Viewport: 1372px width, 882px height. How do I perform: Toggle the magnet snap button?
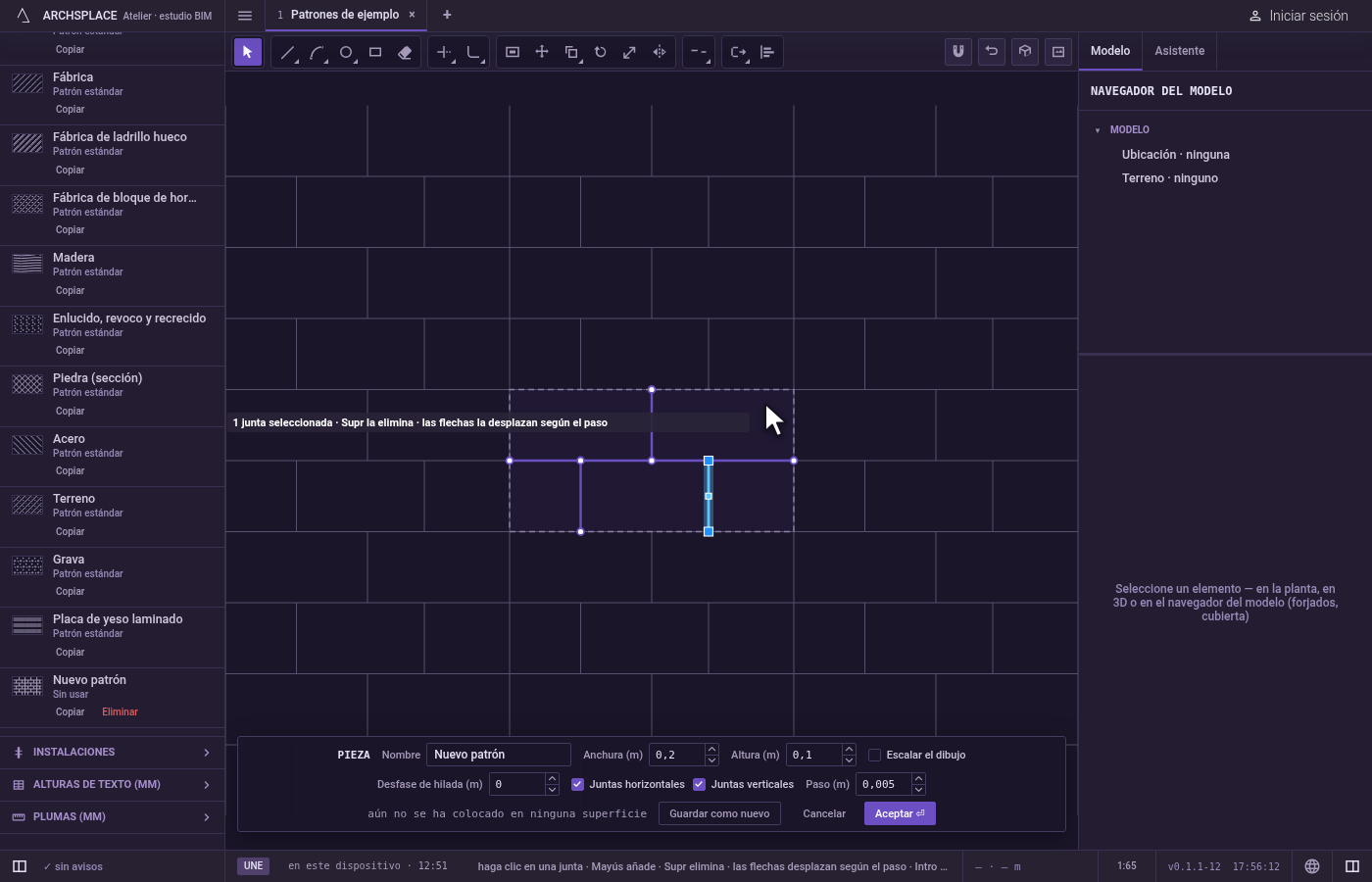(x=958, y=52)
